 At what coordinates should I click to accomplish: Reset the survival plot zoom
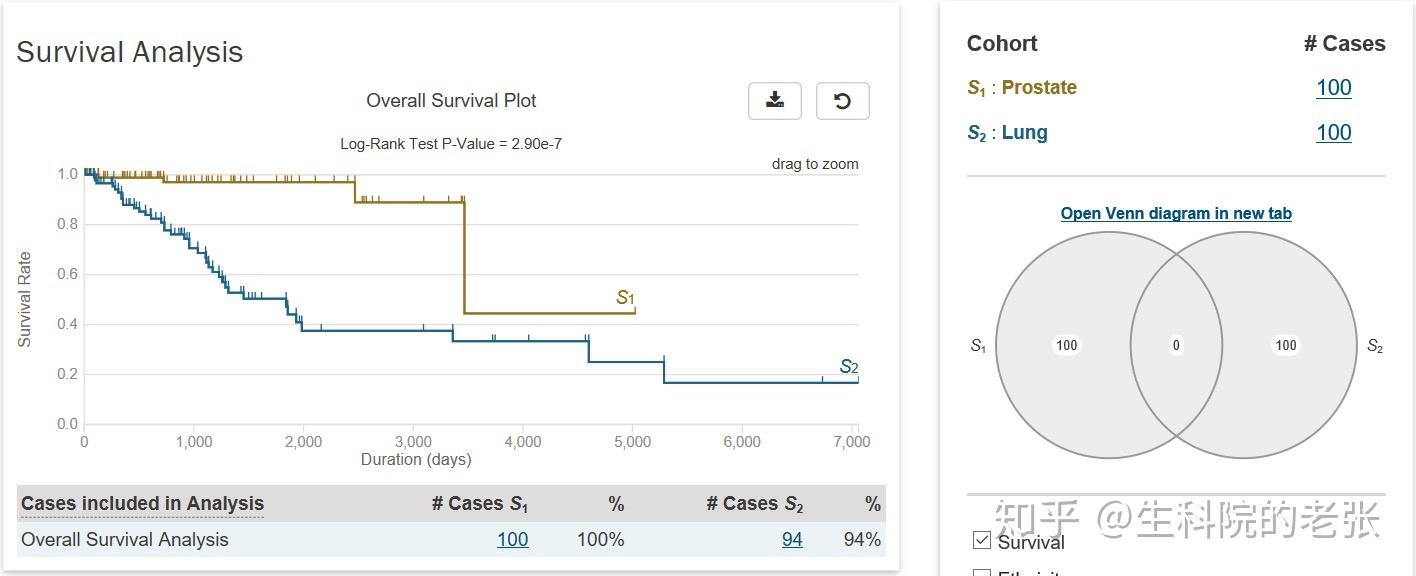pyautogui.click(x=842, y=100)
